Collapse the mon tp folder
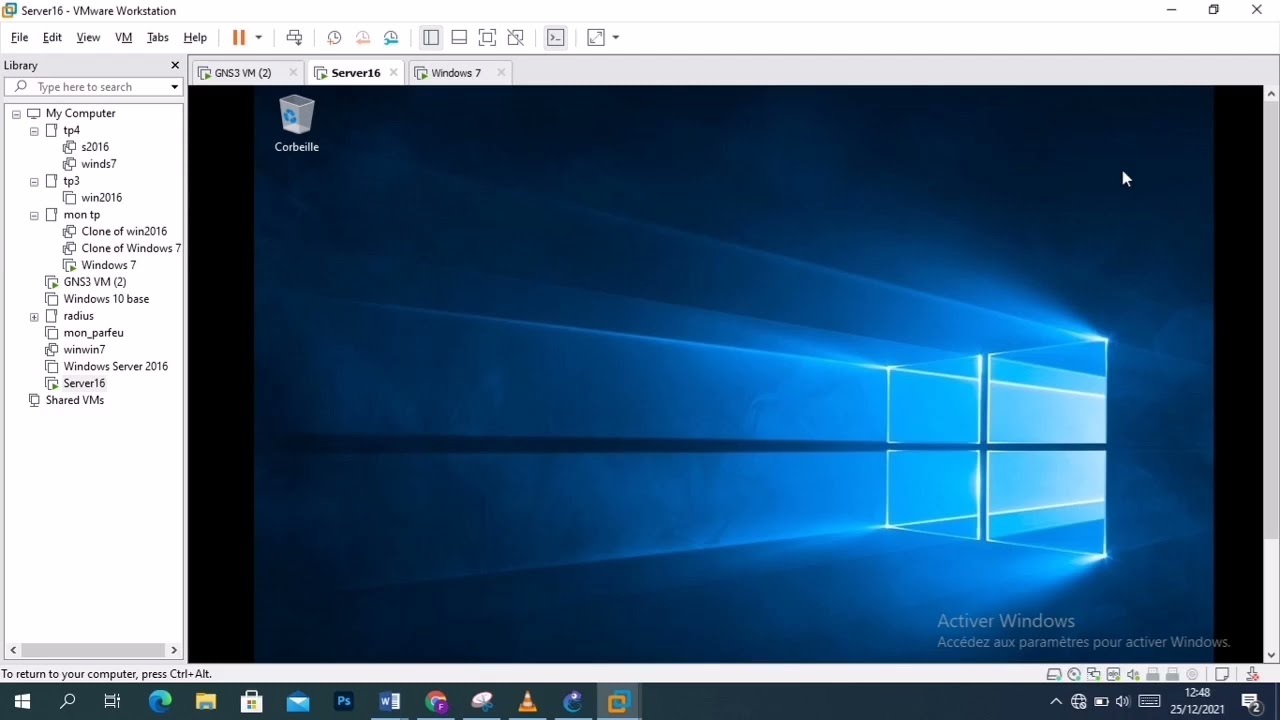This screenshot has height=720, width=1280. (34, 215)
